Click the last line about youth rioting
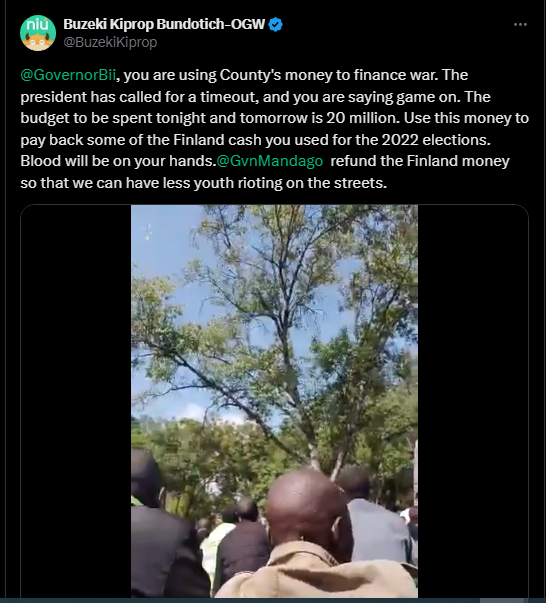The image size is (546, 603). pos(203,183)
